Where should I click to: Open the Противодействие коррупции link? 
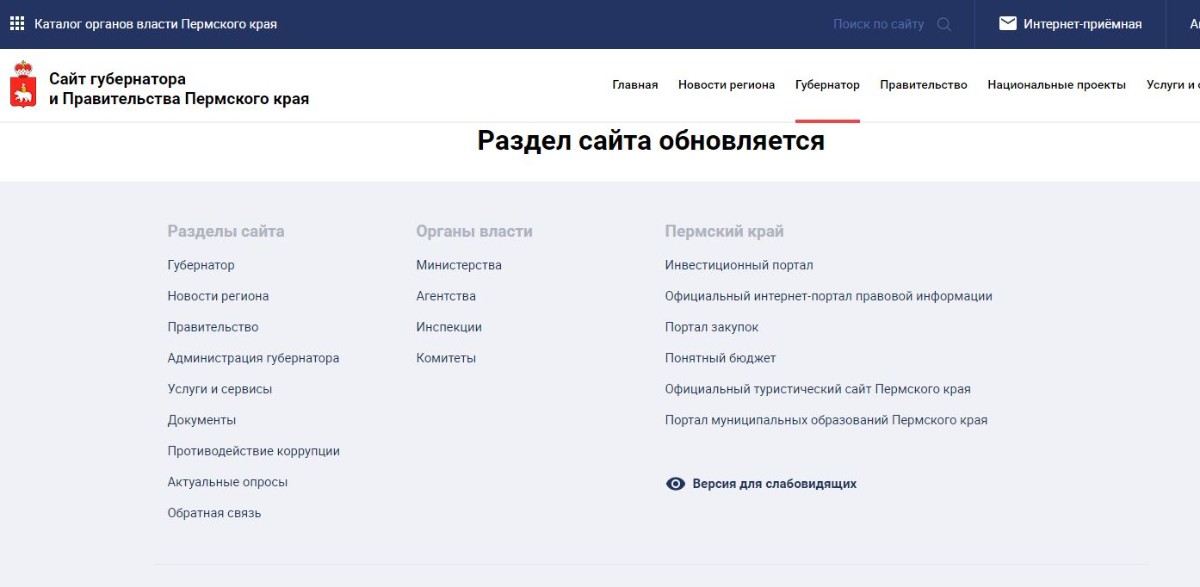coord(254,451)
